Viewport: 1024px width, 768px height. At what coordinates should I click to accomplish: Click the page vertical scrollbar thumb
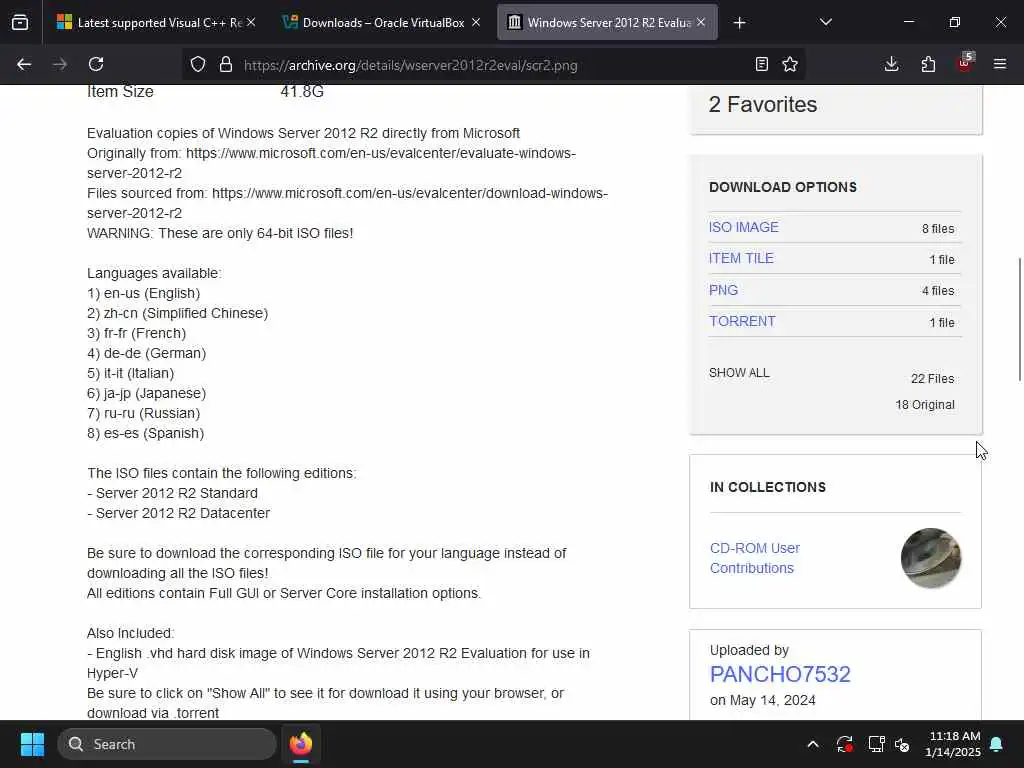point(1019,319)
